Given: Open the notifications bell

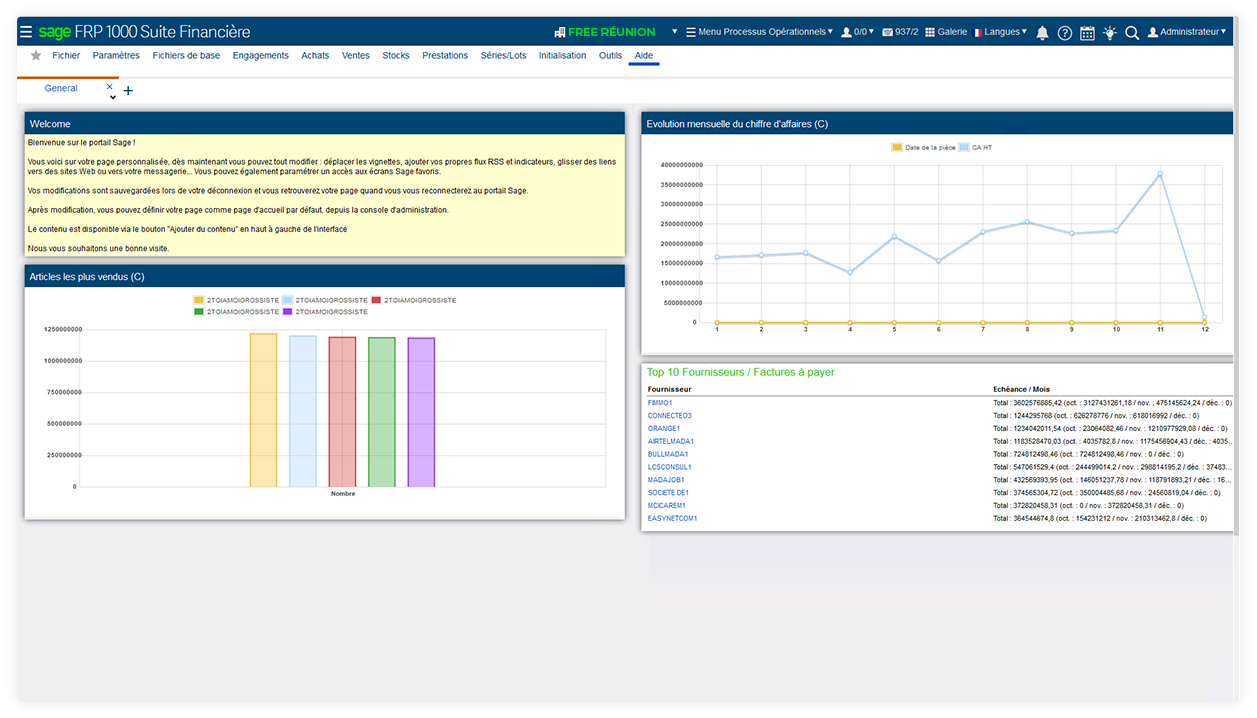Looking at the screenshot, I should pos(1042,33).
